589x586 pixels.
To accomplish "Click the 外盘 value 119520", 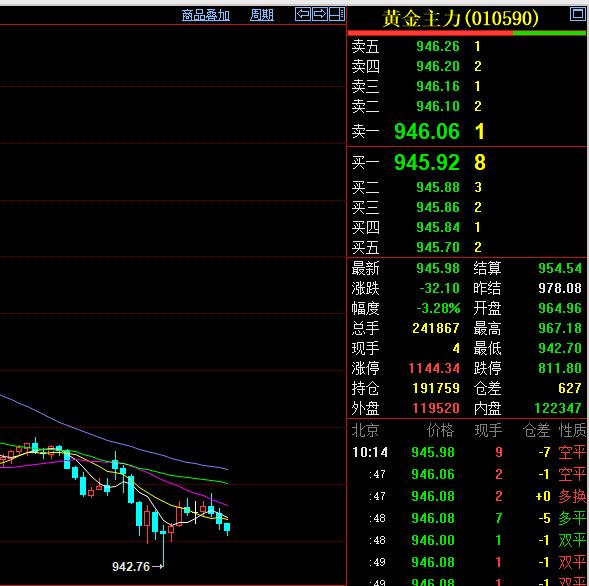I will coord(436,408).
